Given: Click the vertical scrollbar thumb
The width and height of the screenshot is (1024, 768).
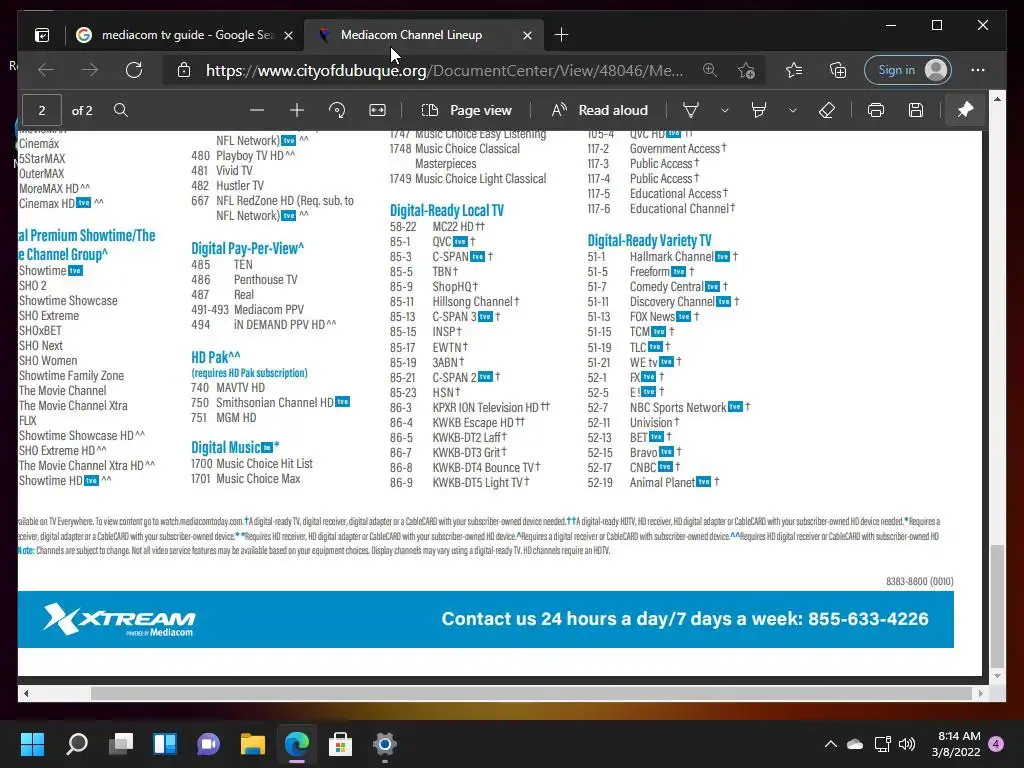Looking at the screenshot, I should click(997, 607).
